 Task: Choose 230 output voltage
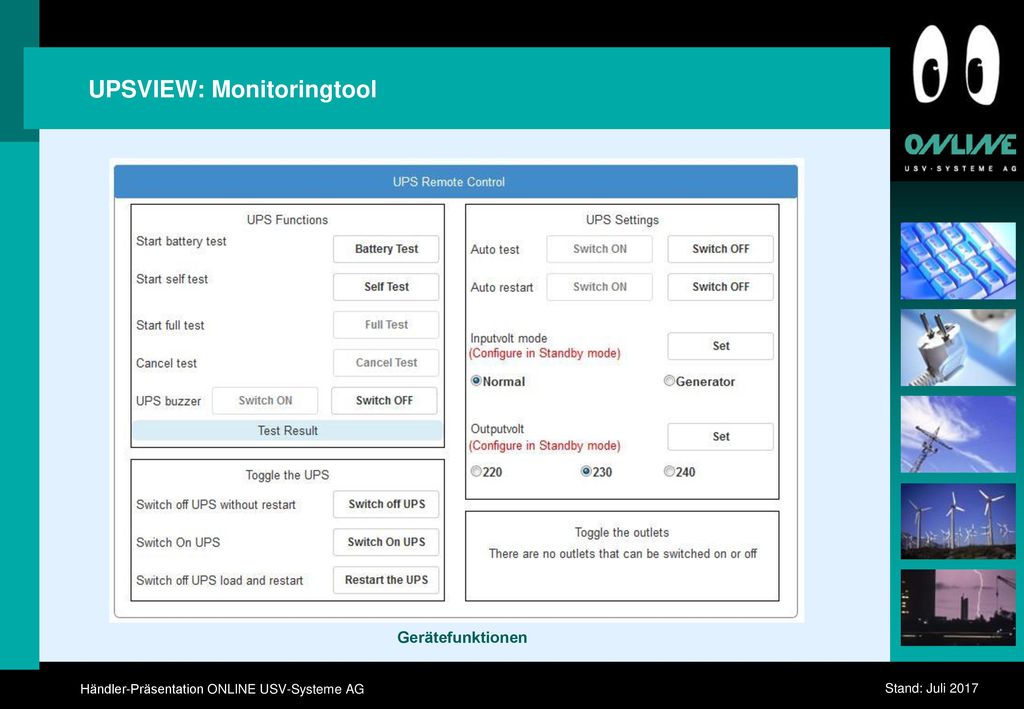point(586,471)
